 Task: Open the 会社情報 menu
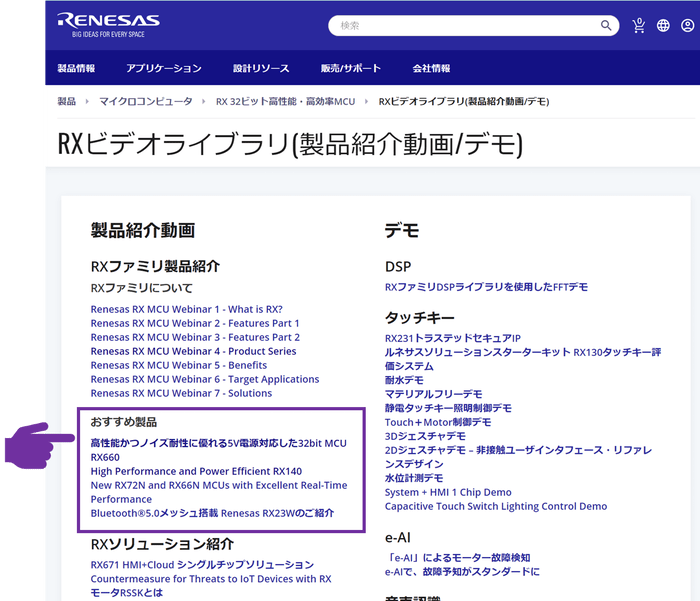(431, 68)
